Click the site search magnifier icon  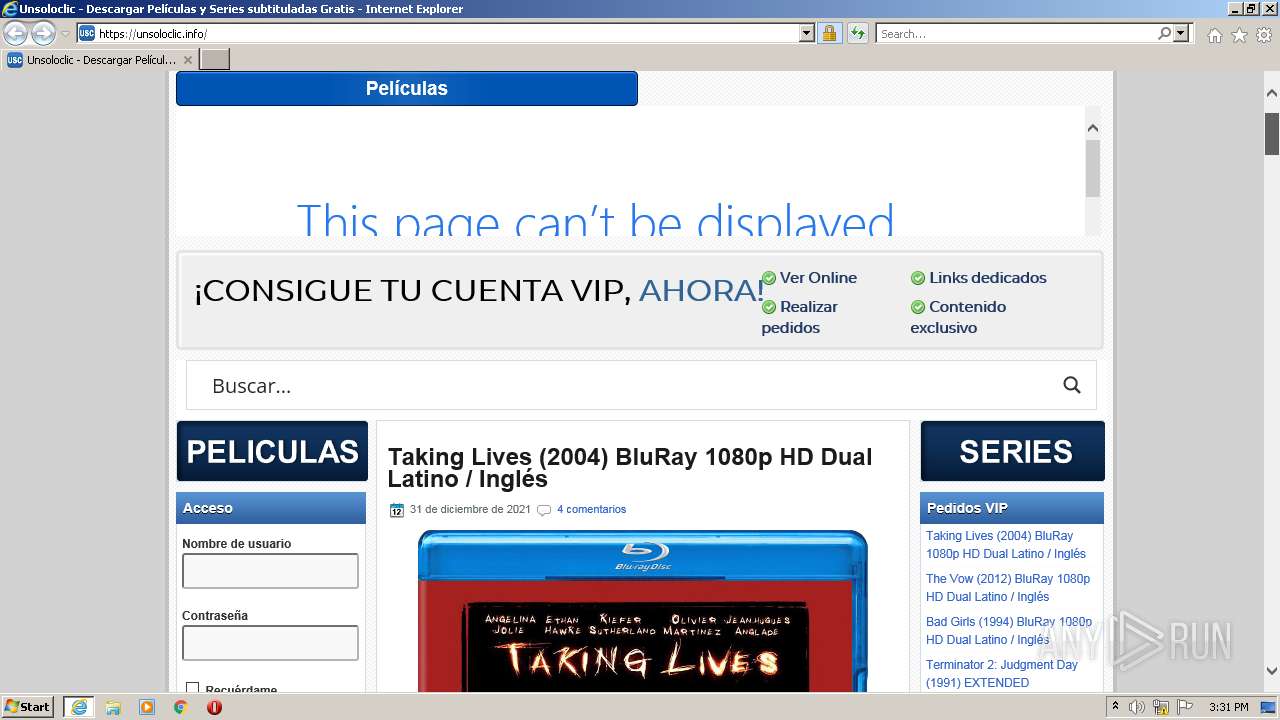1072,386
